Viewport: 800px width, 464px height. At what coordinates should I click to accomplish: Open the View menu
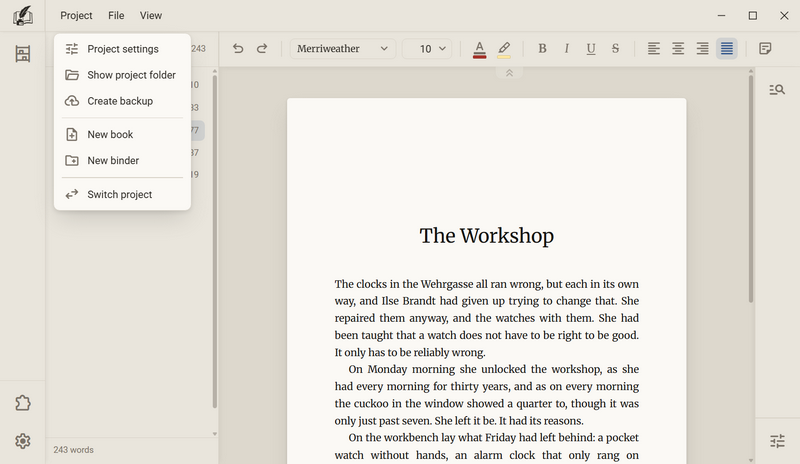point(151,15)
